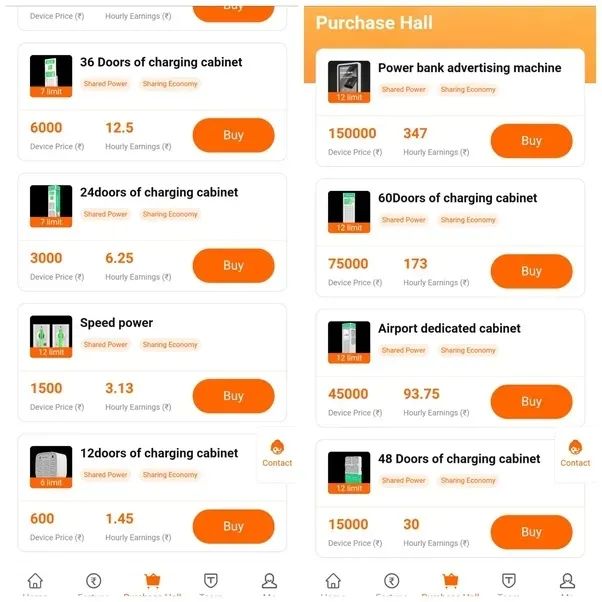Tap shield team icon in right bottom bar

[x=509, y=580]
